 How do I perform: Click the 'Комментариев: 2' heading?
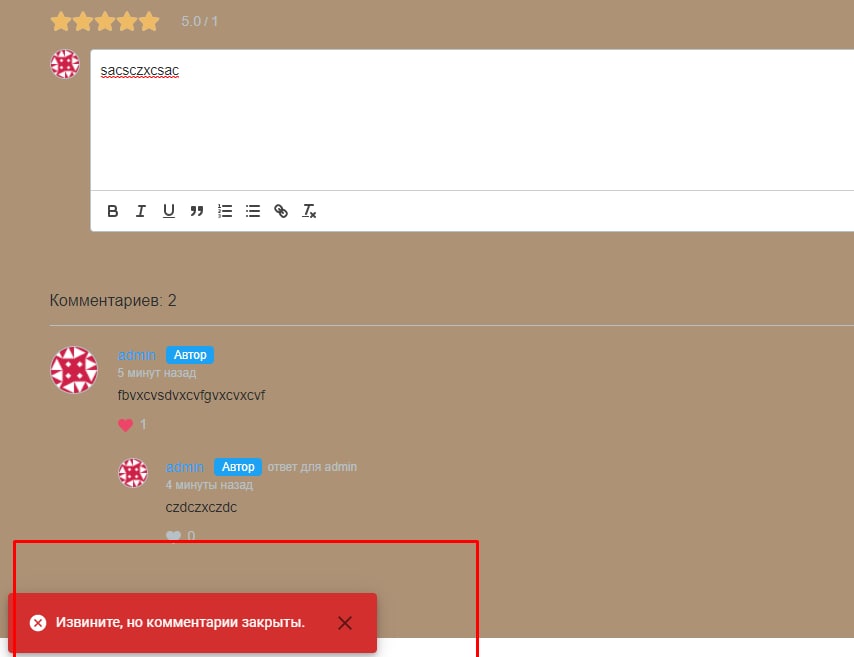113,301
